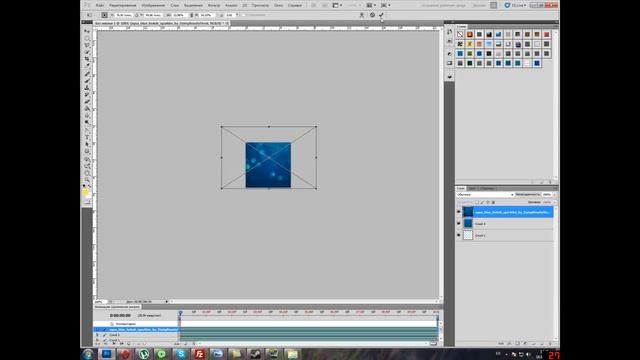Viewport: 640px width, 360px height.
Task: Select the Rectangular Marquee tool
Action: click(87, 38)
